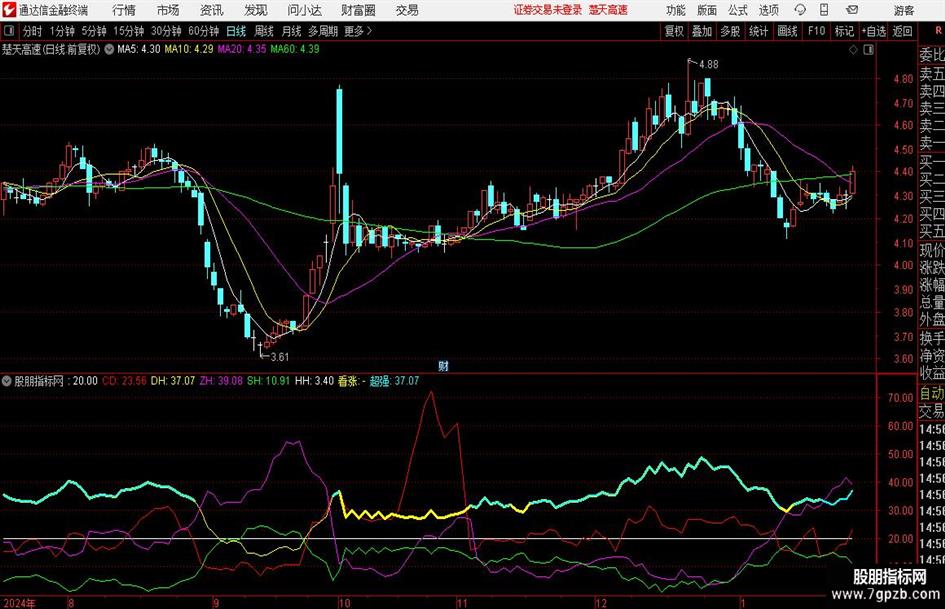
Task: Click the MA10: 4.29 indicator value
Action: (189, 49)
